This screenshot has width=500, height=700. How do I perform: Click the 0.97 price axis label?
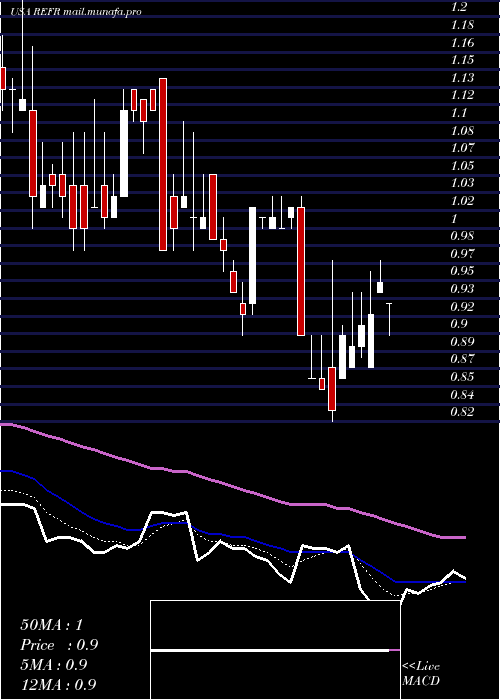click(462, 253)
